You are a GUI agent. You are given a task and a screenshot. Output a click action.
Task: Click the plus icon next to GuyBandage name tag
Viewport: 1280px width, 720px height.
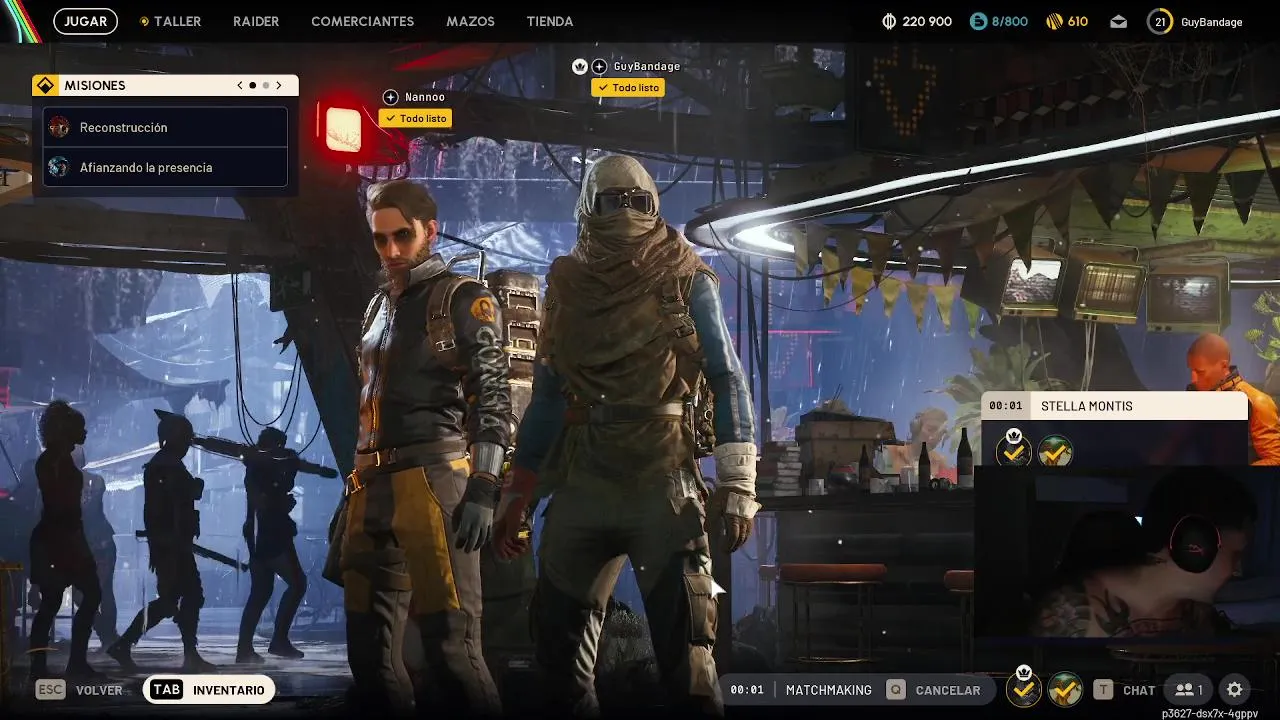pyautogui.click(x=599, y=66)
